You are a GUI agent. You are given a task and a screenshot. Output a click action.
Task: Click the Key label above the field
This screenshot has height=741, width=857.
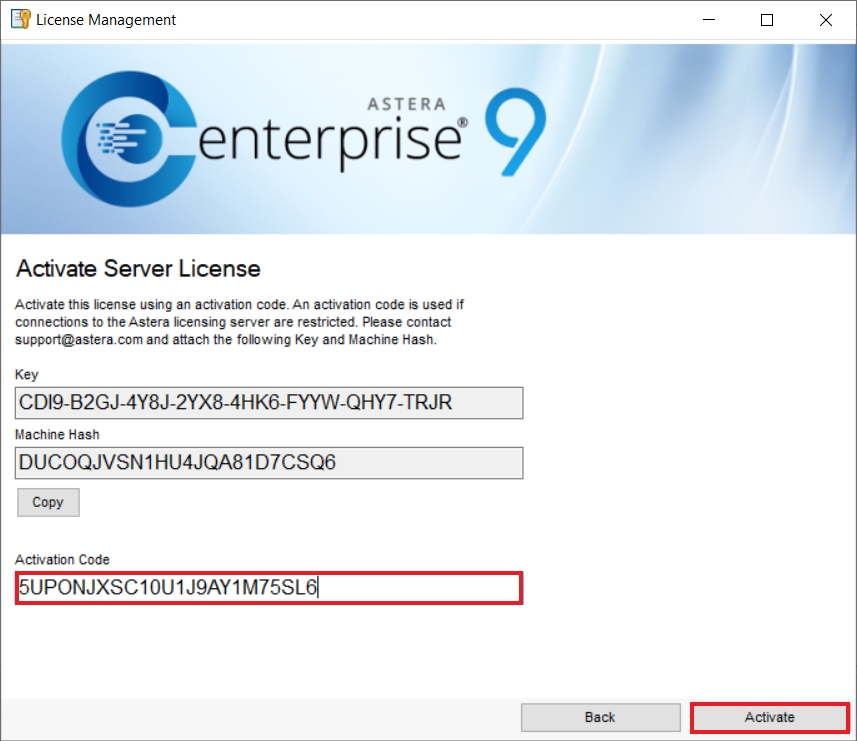click(27, 374)
